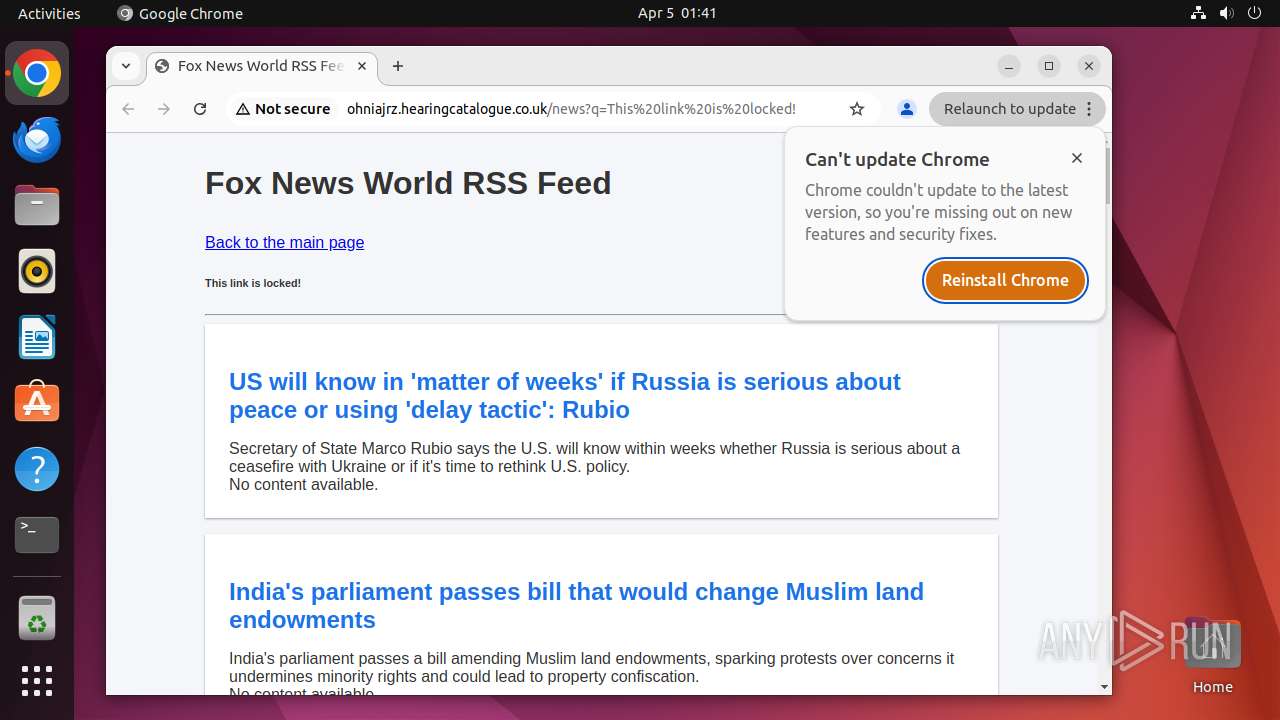Open the Help question mark icon

(x=37, y=469)
